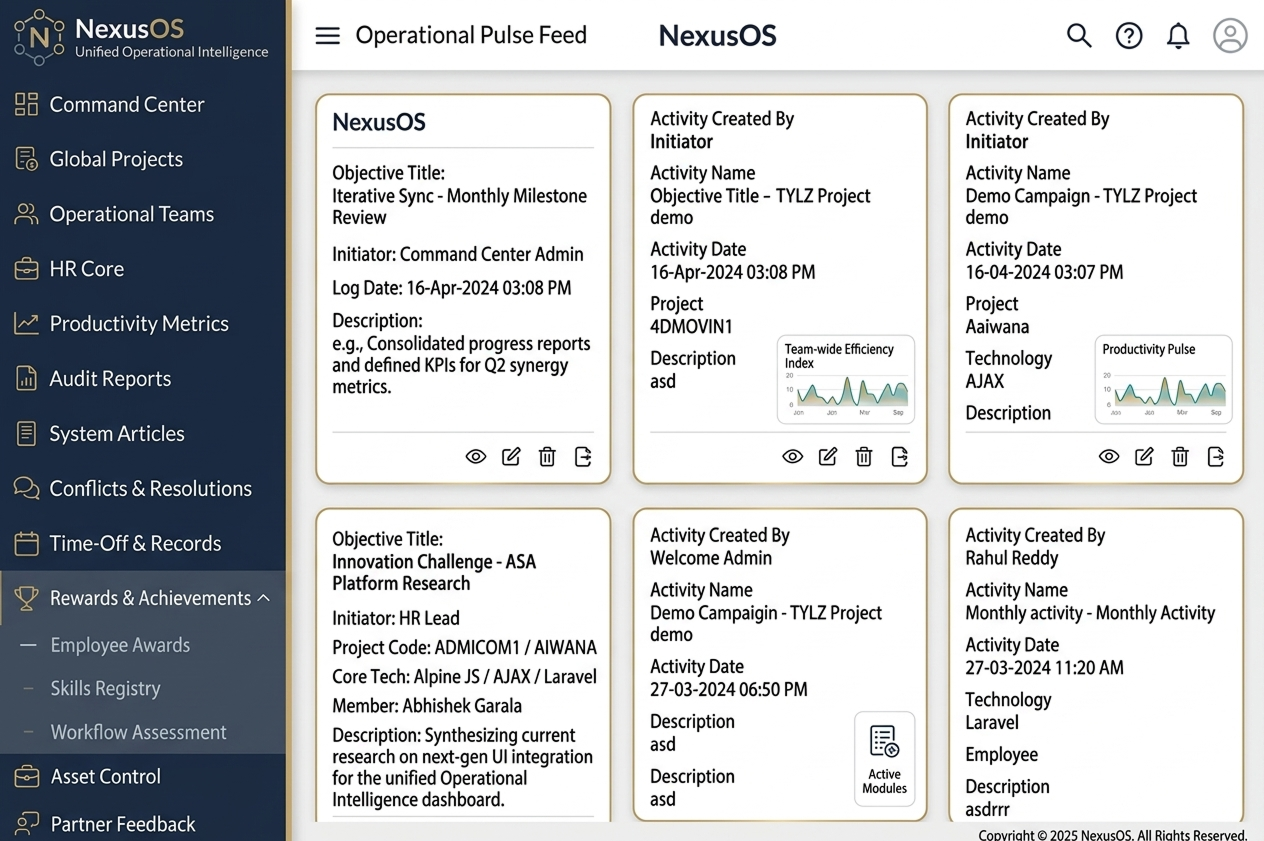Delete the Iterative Sync objective card

547,457
